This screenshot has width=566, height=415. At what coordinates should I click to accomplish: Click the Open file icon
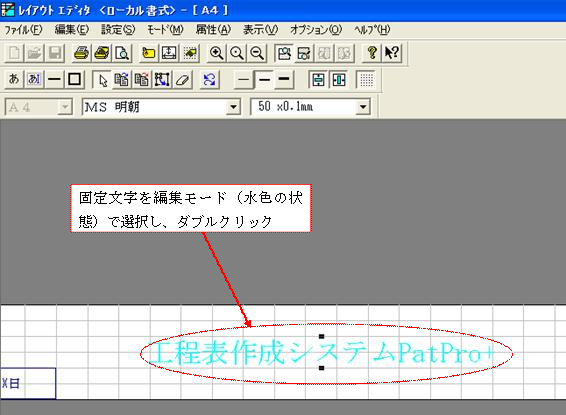[x=35, y=53]
